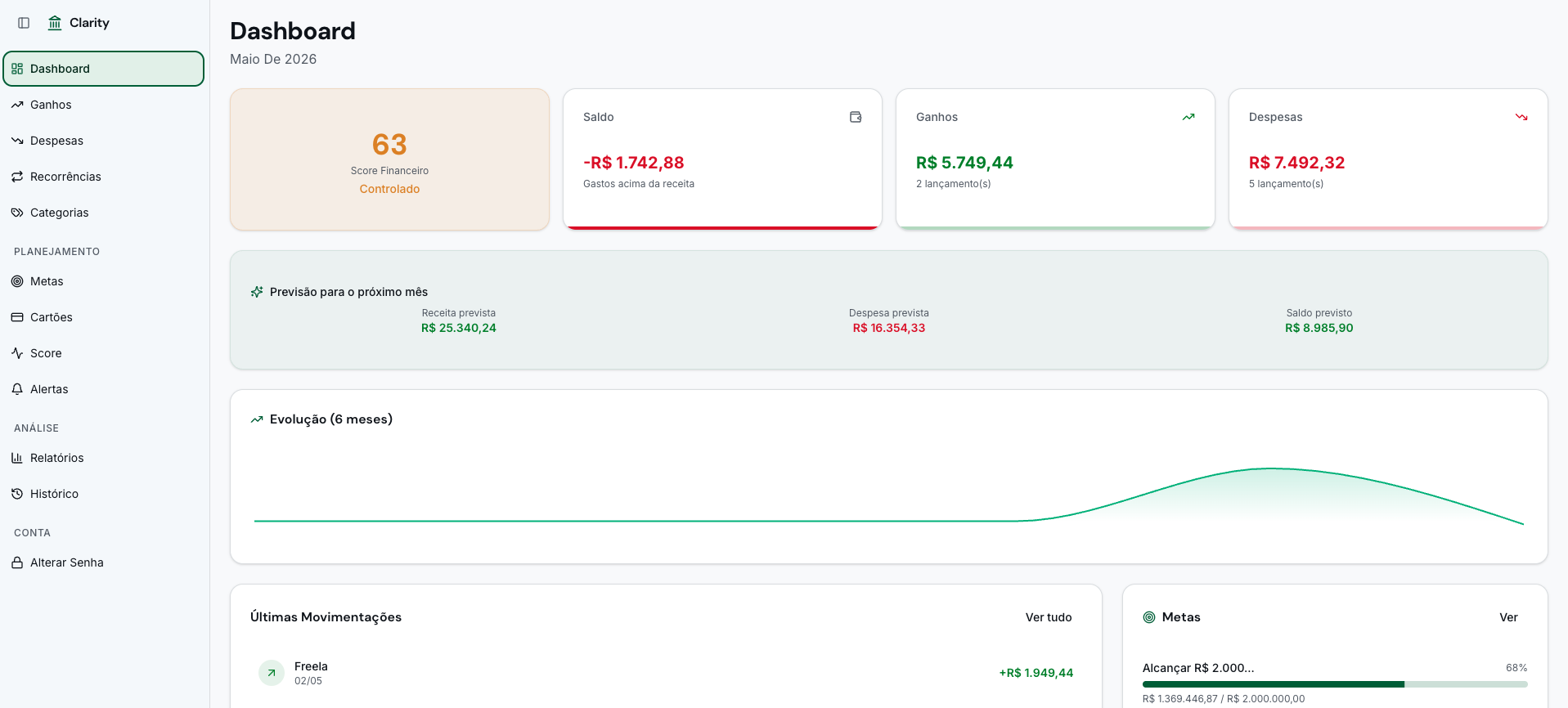Navigate to Cartões in sidebar
1568x708 pixels.
104,317
